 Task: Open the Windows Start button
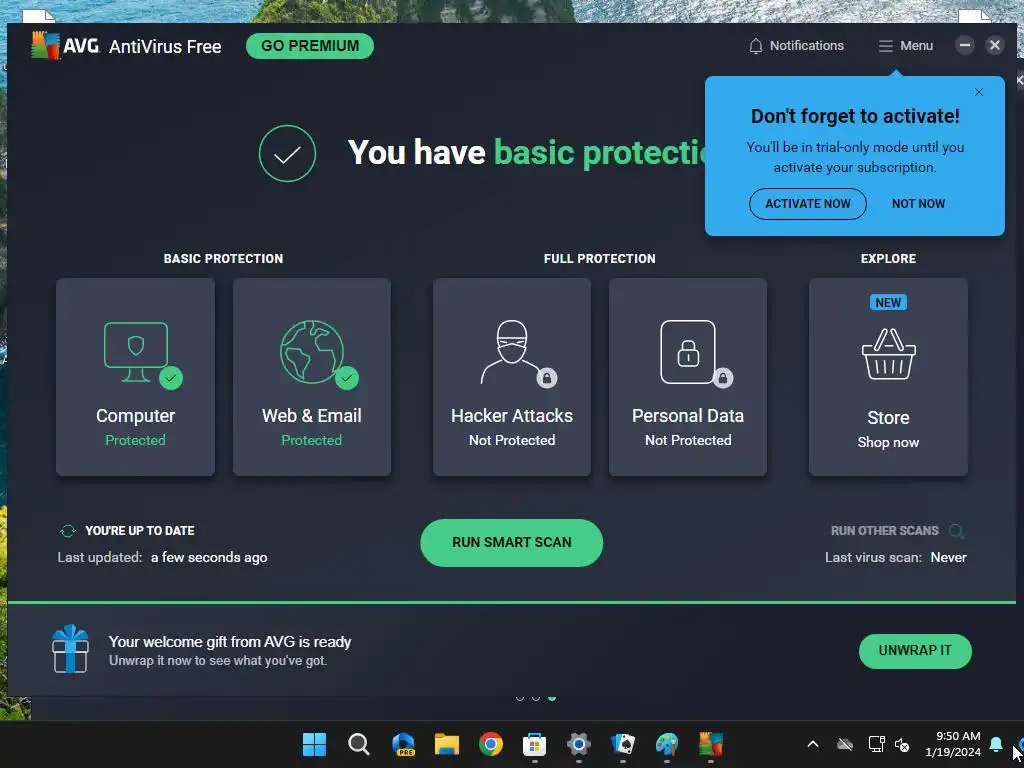click(314, 744)
